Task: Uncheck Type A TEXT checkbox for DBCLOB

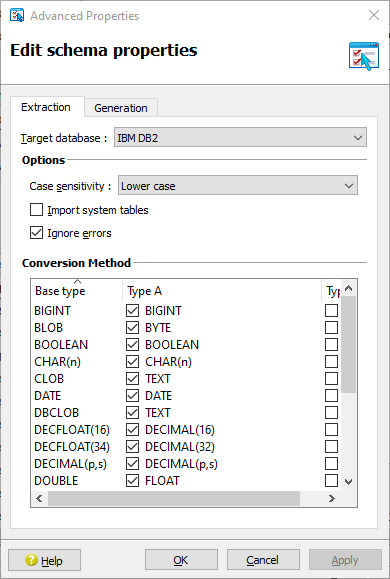Action: (x=132, y=412)
